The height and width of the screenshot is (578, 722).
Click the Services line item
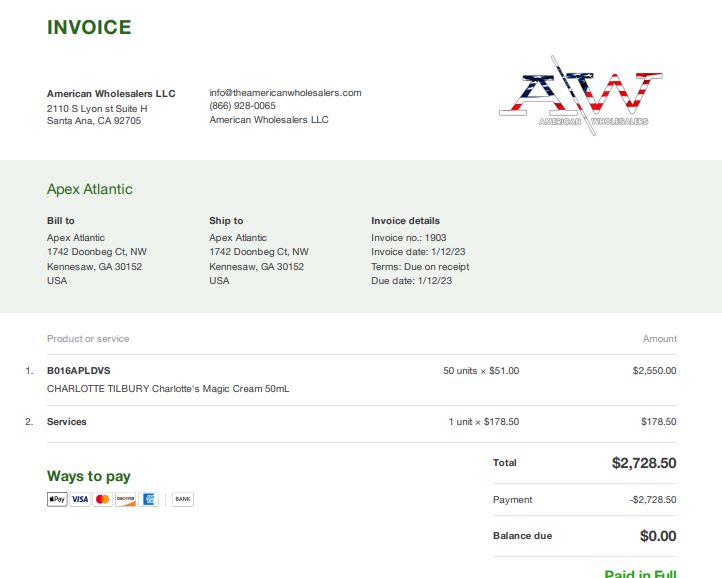(67, 422)
